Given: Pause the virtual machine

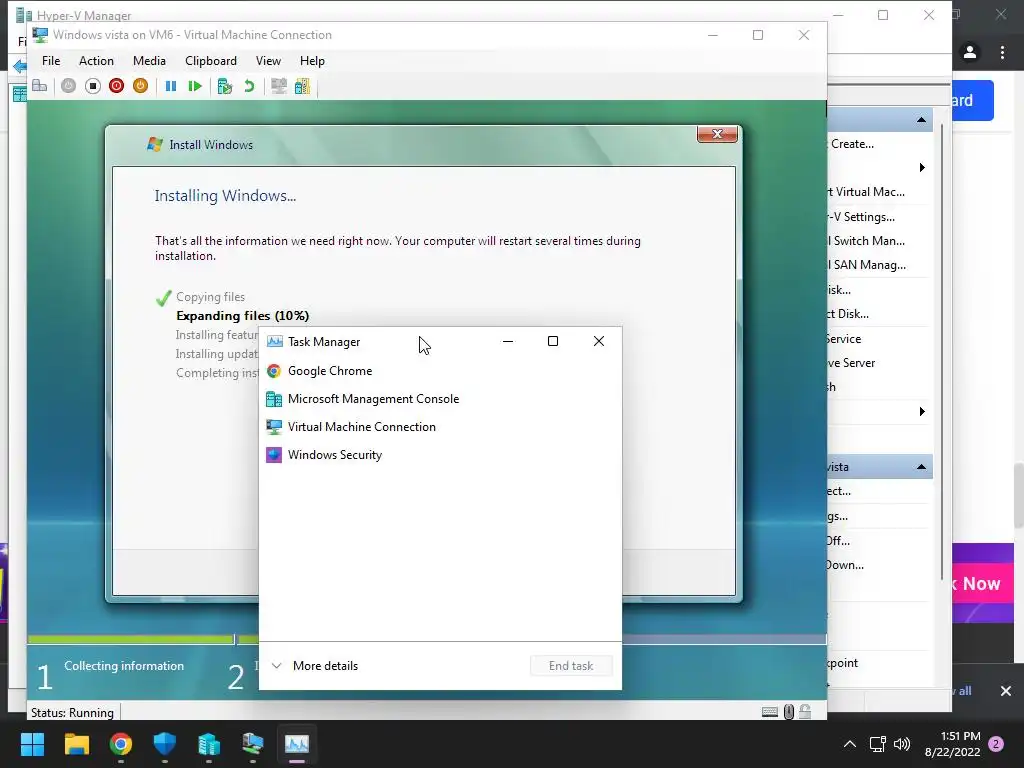Looking at the screenshot, I should click(170, 86).
